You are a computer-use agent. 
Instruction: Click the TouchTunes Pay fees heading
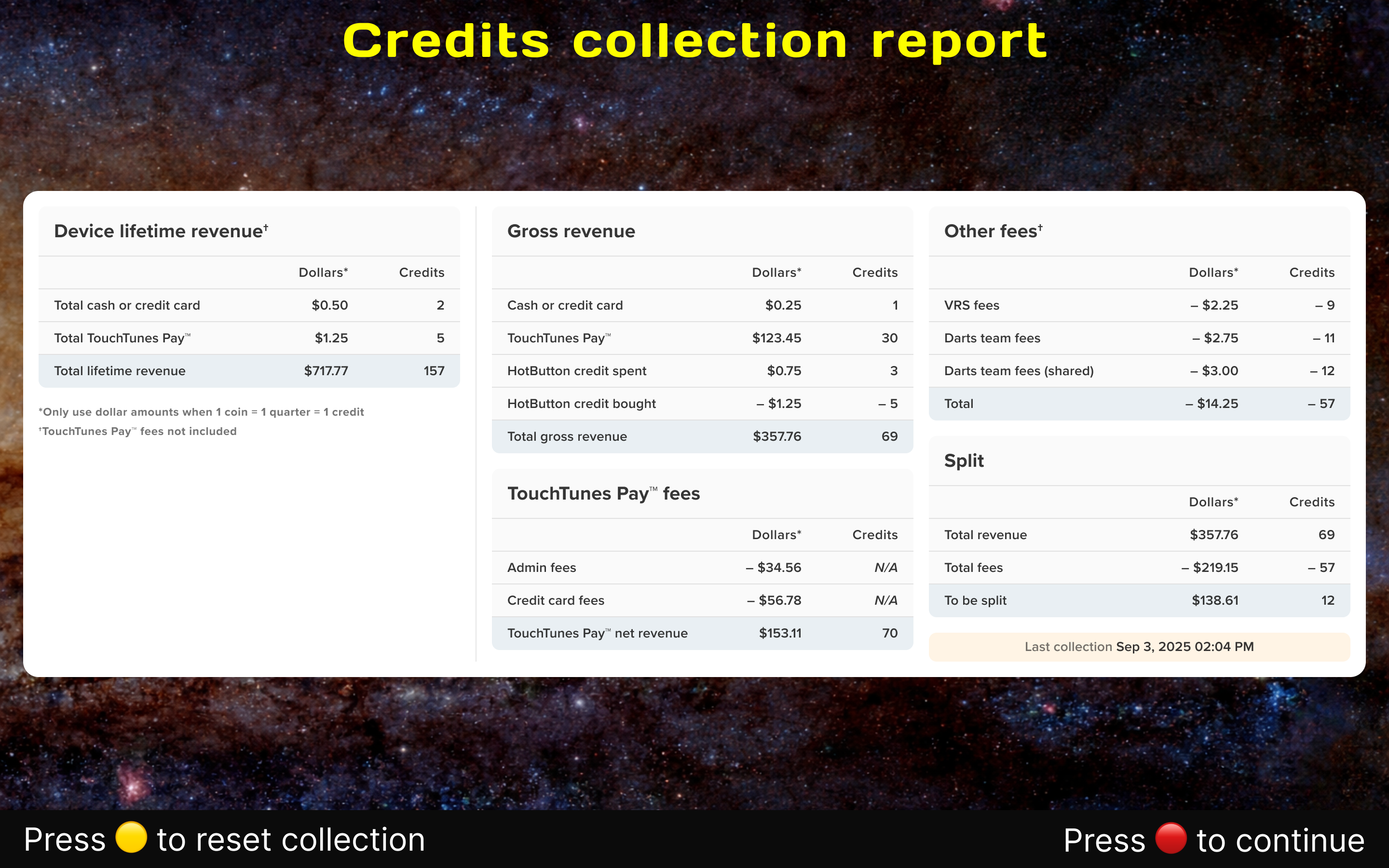click(x=603, y=494)
